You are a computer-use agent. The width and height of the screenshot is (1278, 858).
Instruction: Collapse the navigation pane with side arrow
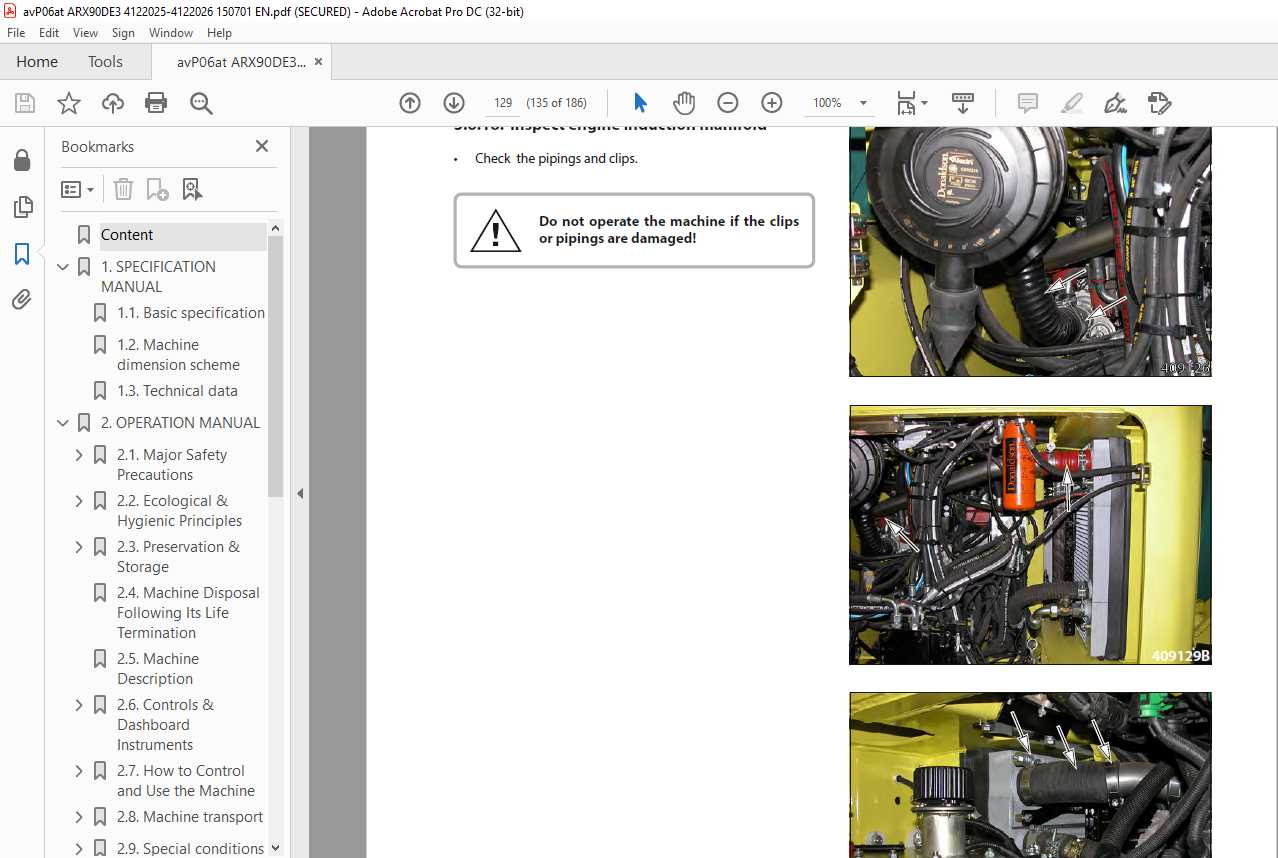299,493
